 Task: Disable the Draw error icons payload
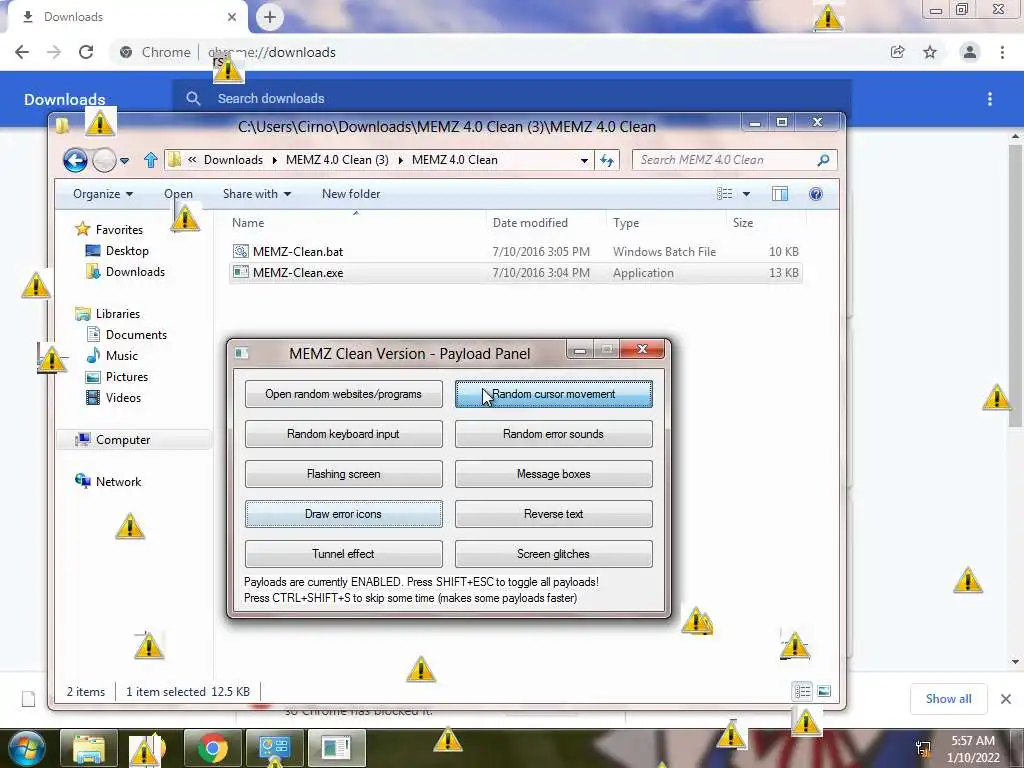point(344,513)
